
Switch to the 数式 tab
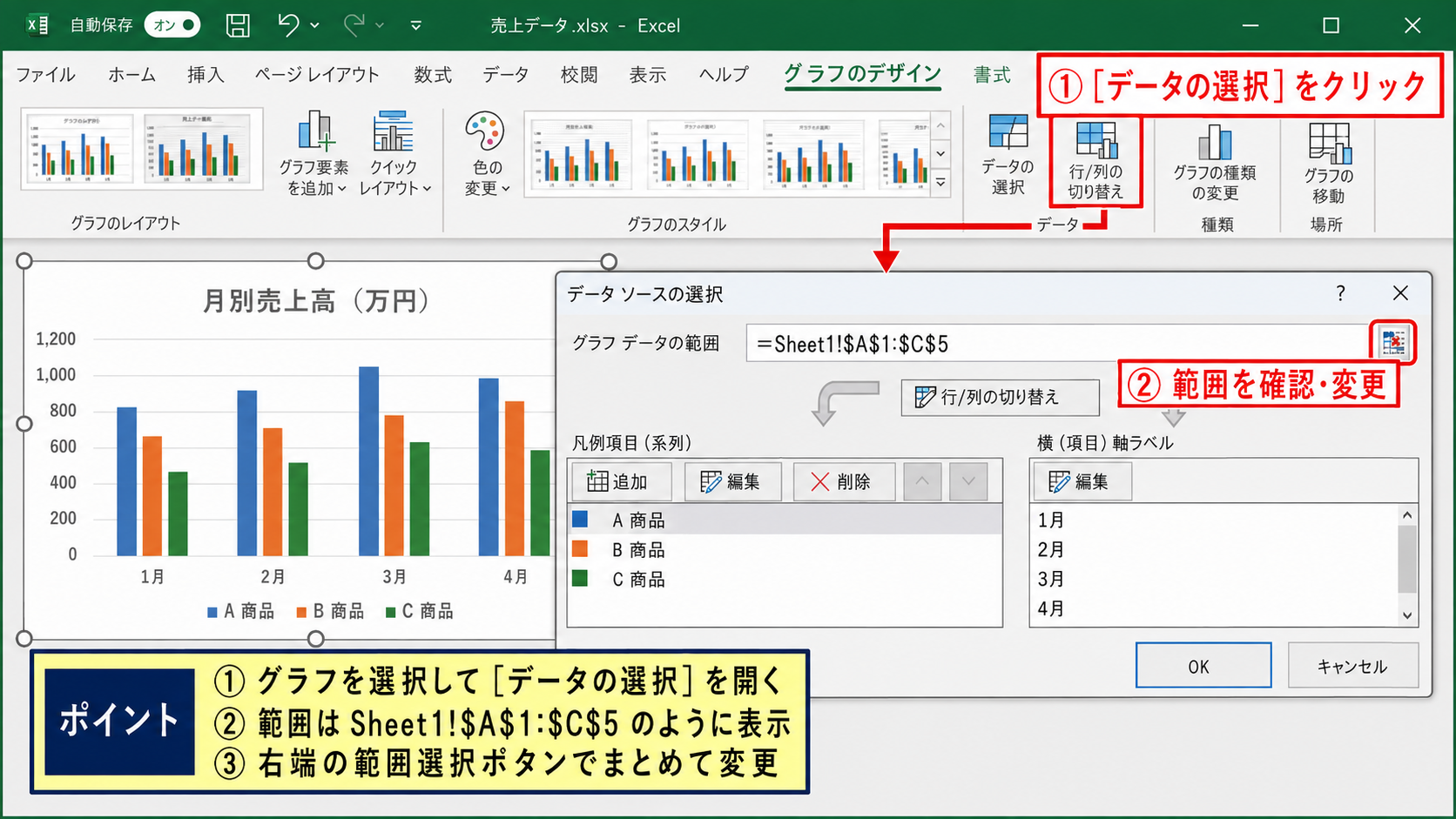[x=433, y=75]
